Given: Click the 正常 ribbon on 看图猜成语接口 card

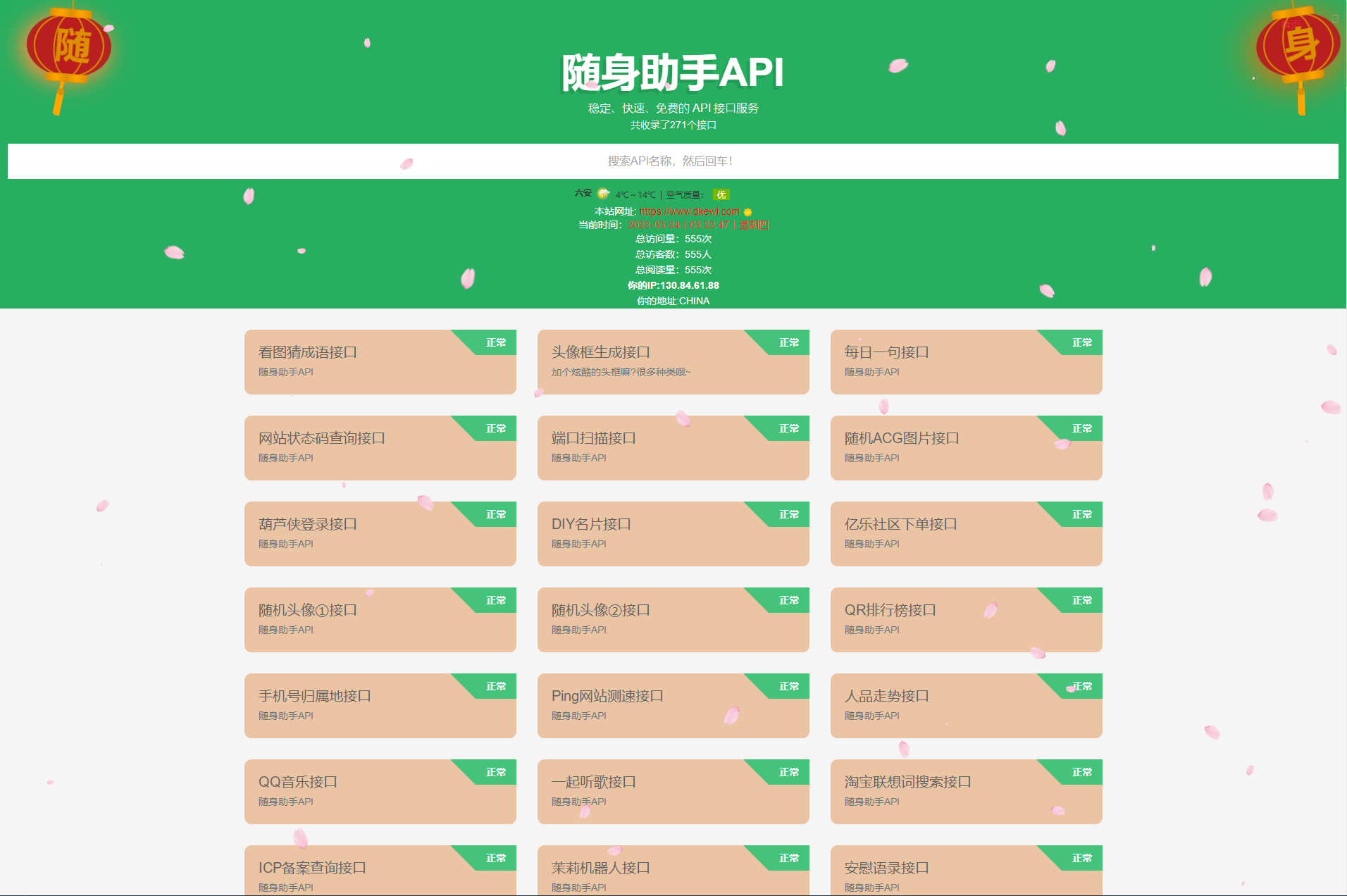Looking at the screenshot, I should tap(494, 343).
